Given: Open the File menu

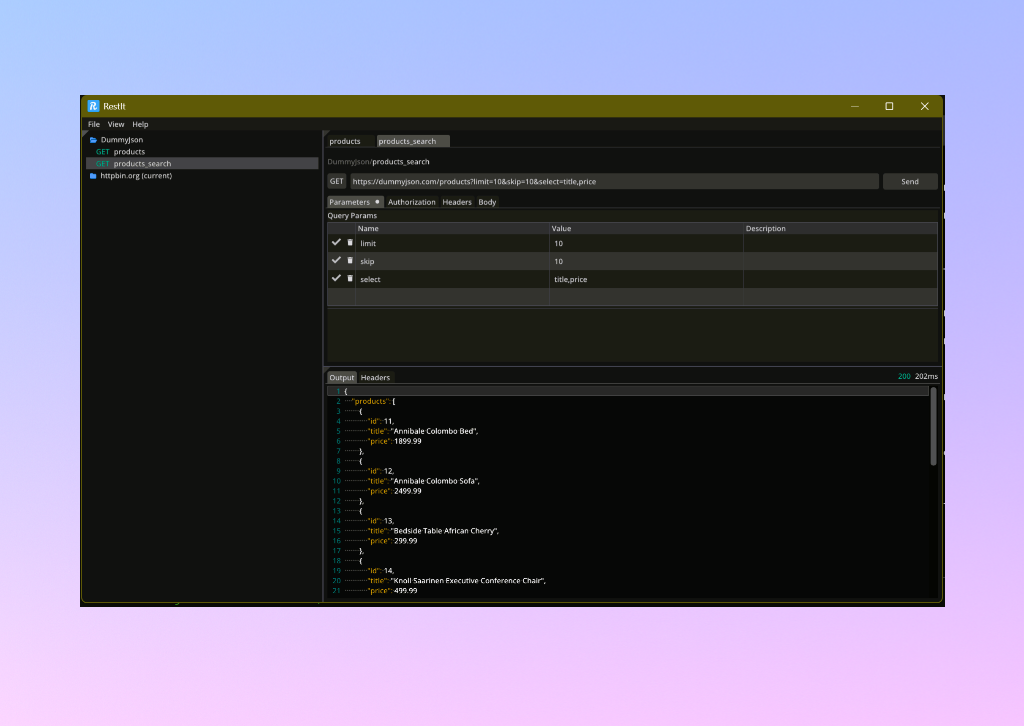Looking at the screenshot, I should (x=94, y=124).
